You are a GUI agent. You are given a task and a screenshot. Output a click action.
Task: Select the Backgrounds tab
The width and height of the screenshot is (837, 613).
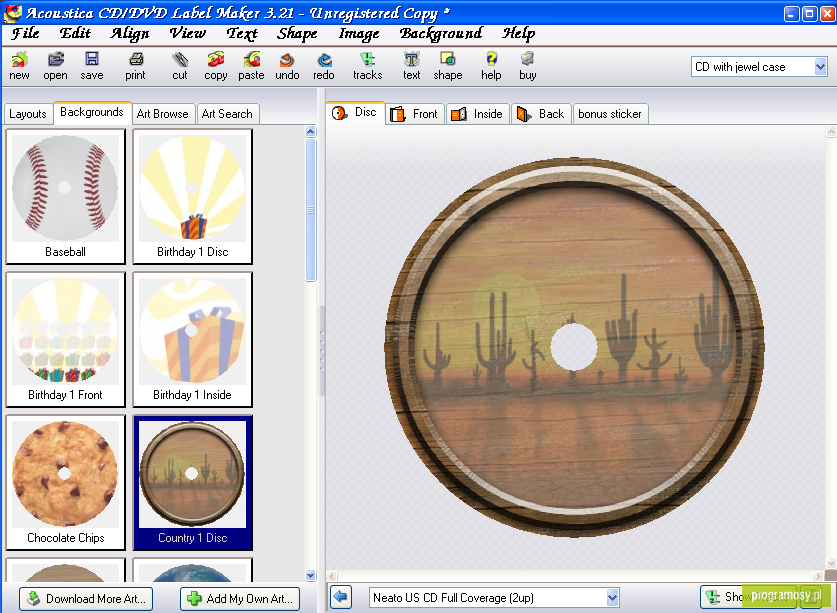coord(92,112)
